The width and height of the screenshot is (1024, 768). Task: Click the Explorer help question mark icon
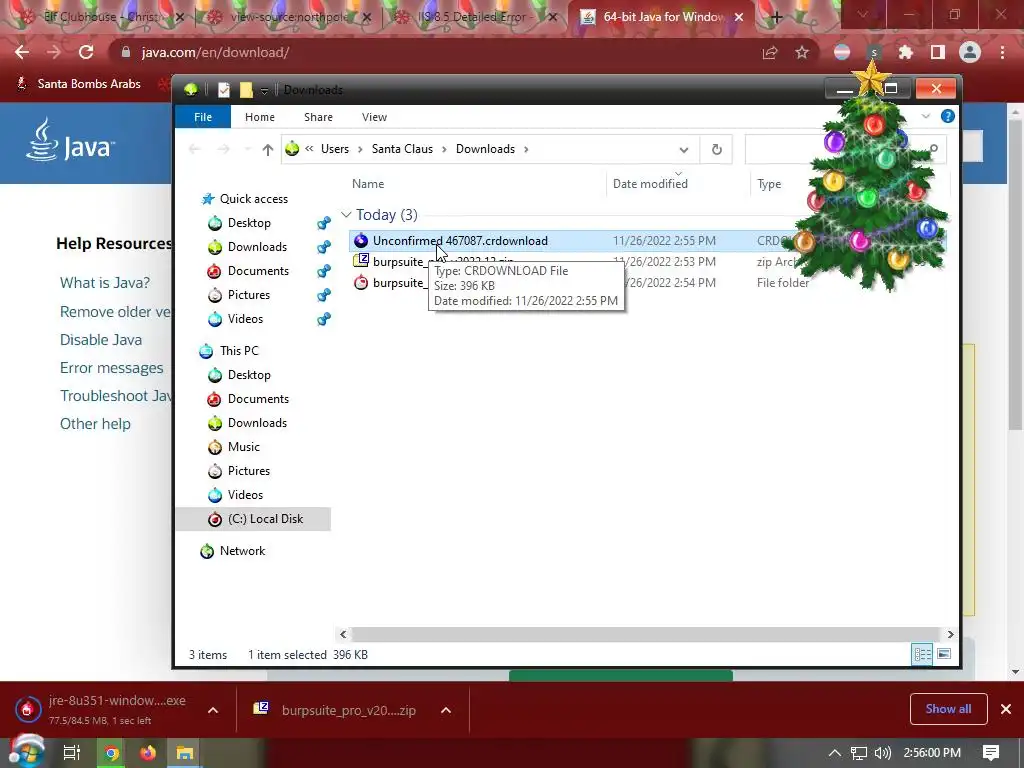[x=948, y=116]
